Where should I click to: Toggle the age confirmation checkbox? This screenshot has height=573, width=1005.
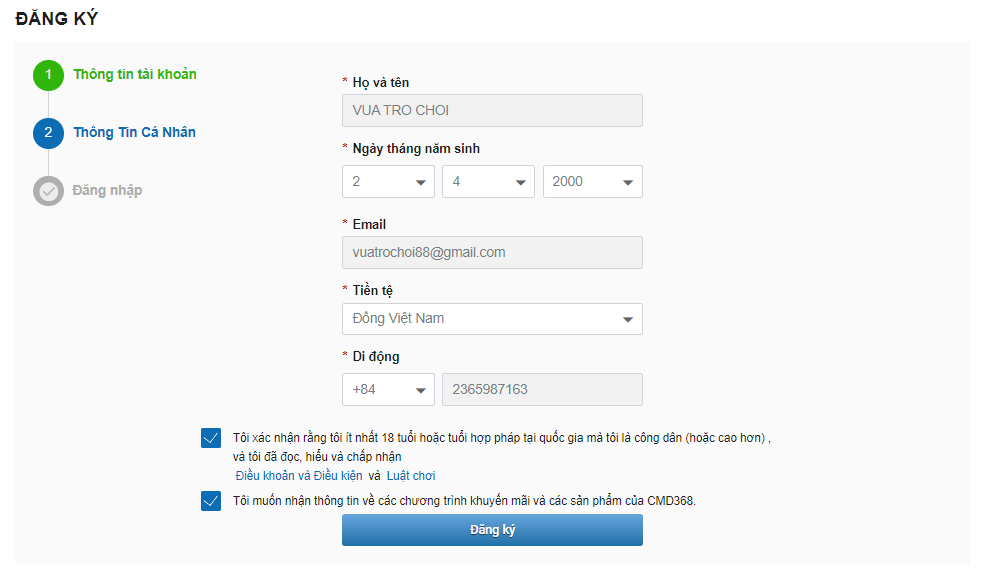211,438
